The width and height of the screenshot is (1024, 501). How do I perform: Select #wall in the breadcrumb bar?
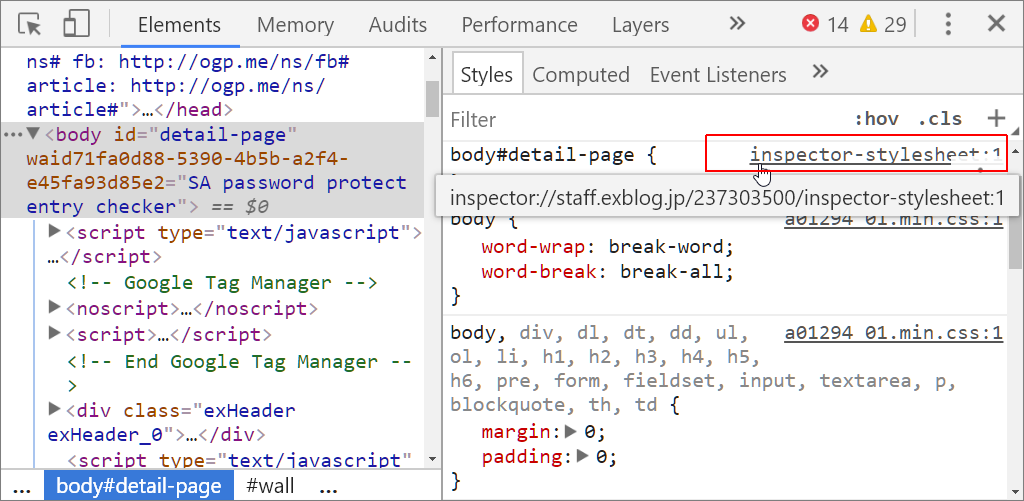point(270,486)
